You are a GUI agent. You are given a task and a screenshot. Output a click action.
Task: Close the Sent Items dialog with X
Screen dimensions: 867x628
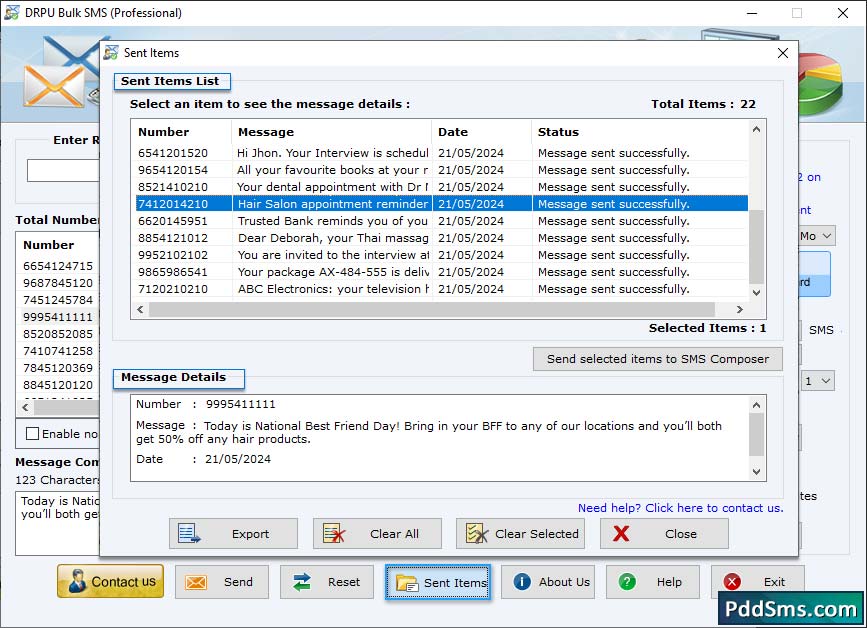tap(782, 53)
